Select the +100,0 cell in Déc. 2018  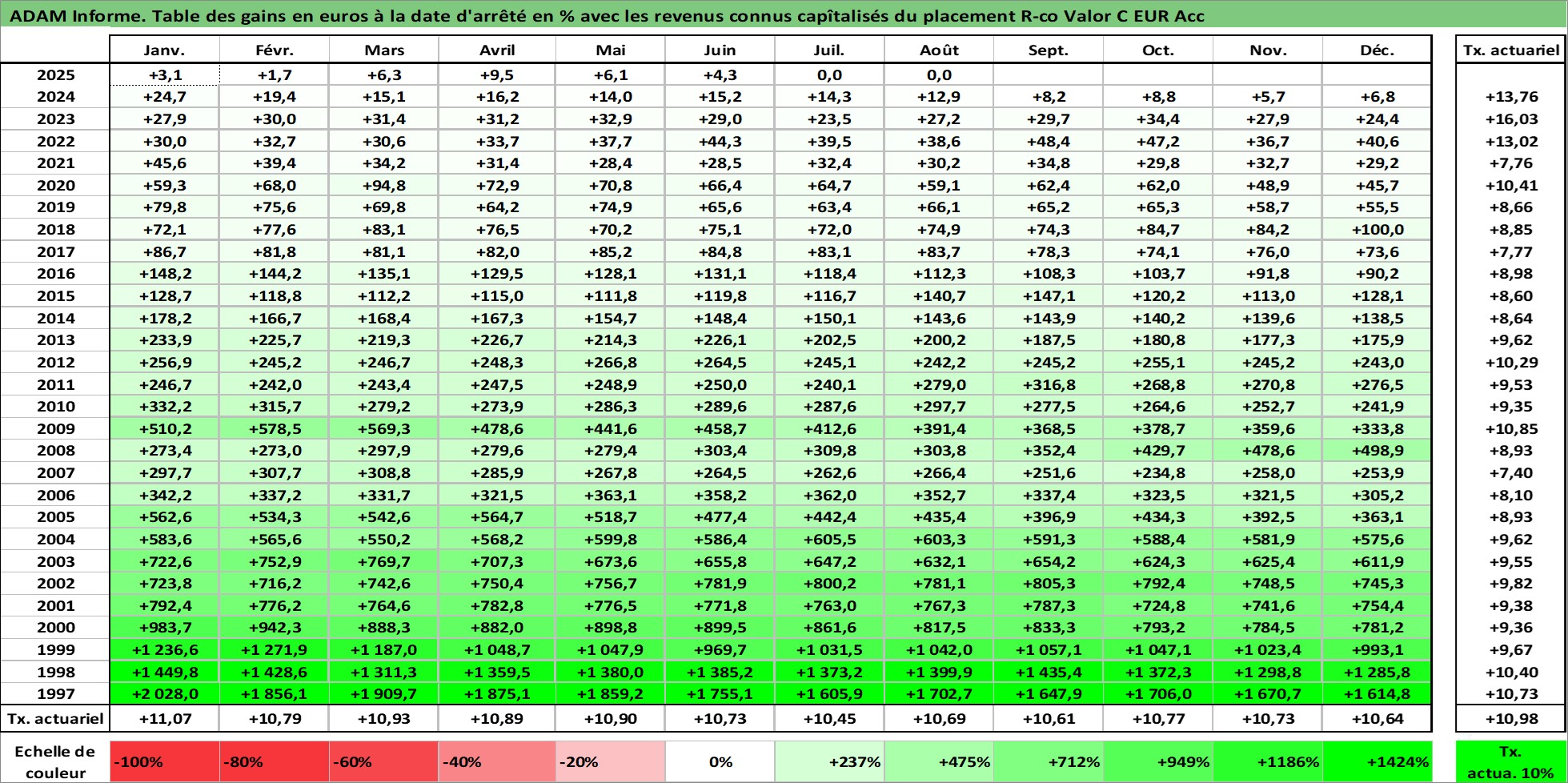click(x=1378, y=230)
